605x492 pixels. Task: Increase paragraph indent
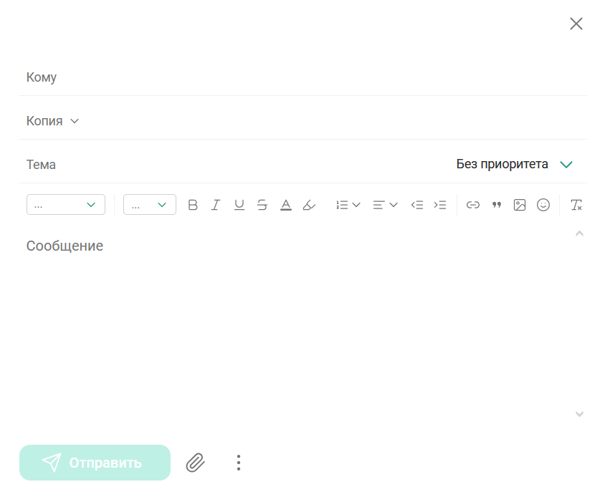tap(440, 205)
